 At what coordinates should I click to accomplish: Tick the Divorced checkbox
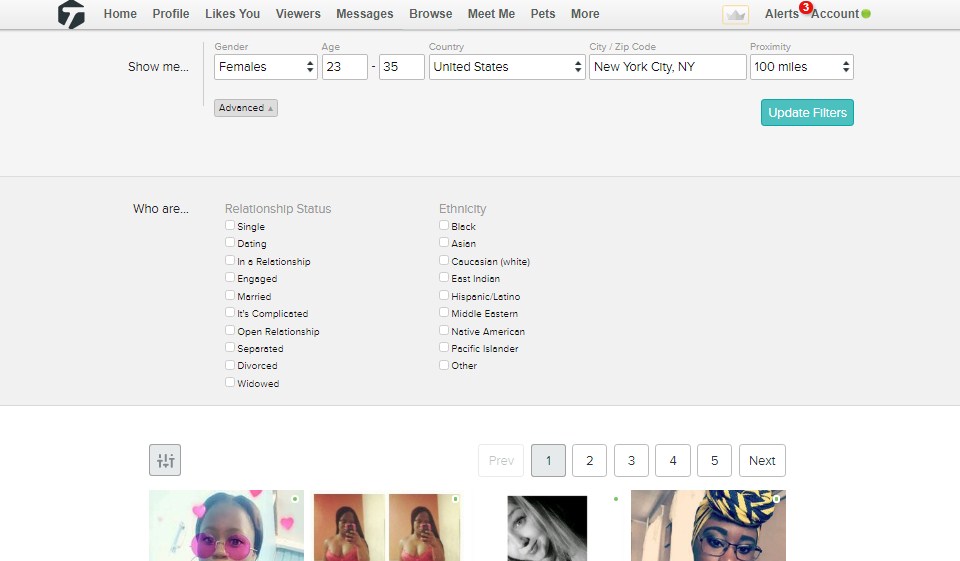click(x=230, y=365)
